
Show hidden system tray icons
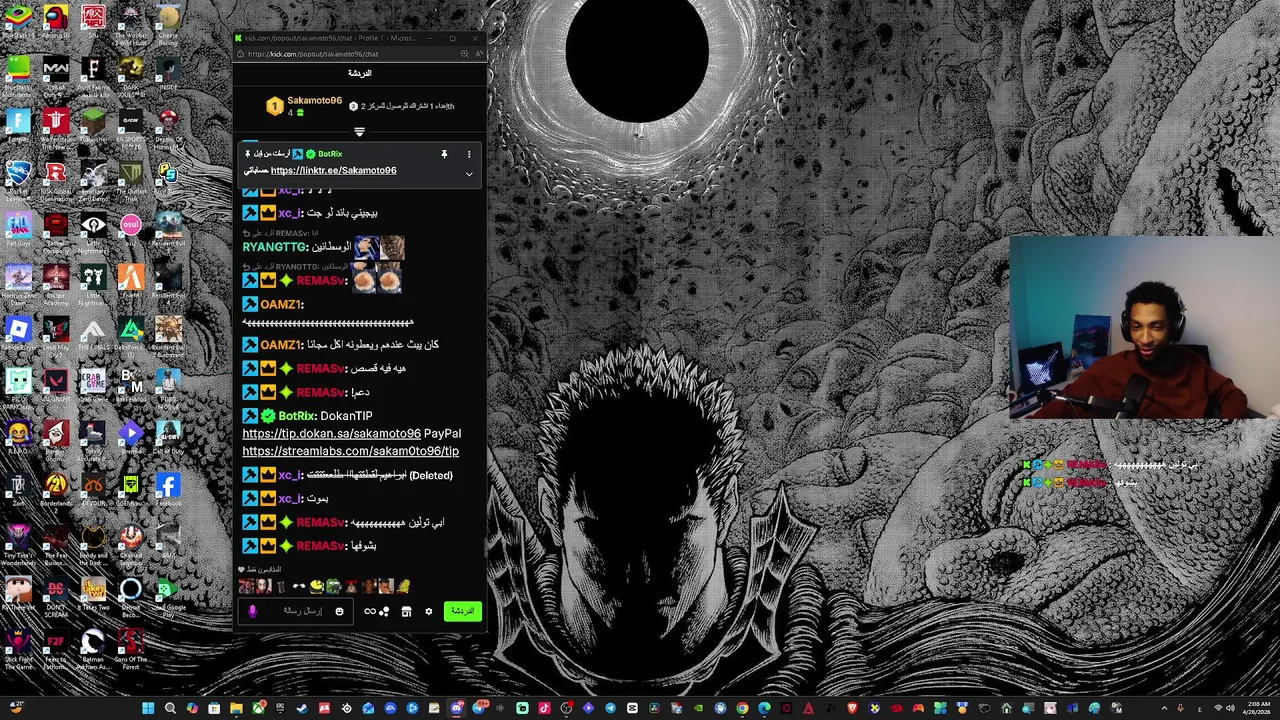tap(1163, 709)
